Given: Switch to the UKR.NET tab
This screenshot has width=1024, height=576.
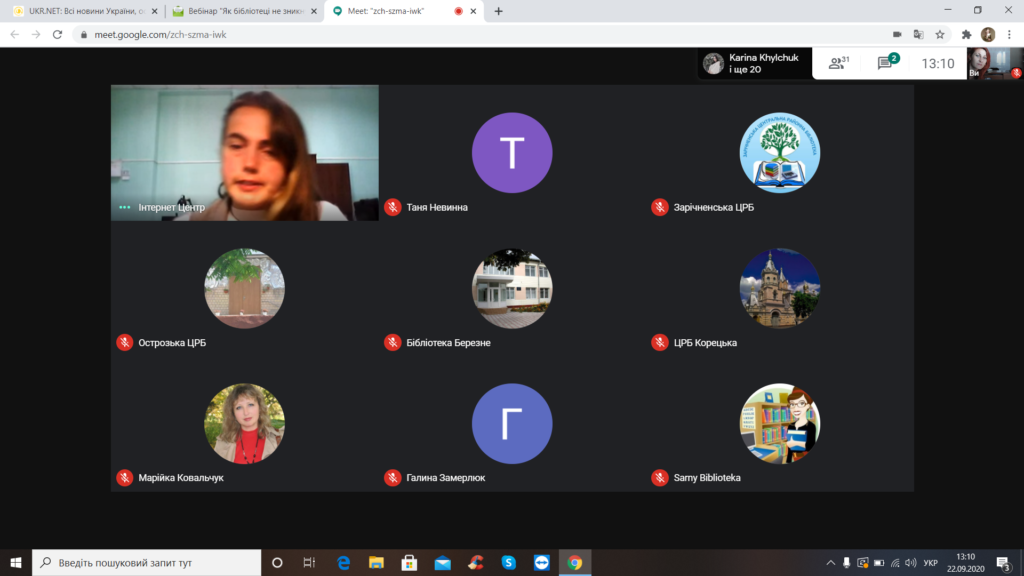Looking at the screenshot, I should coord(78,11).
